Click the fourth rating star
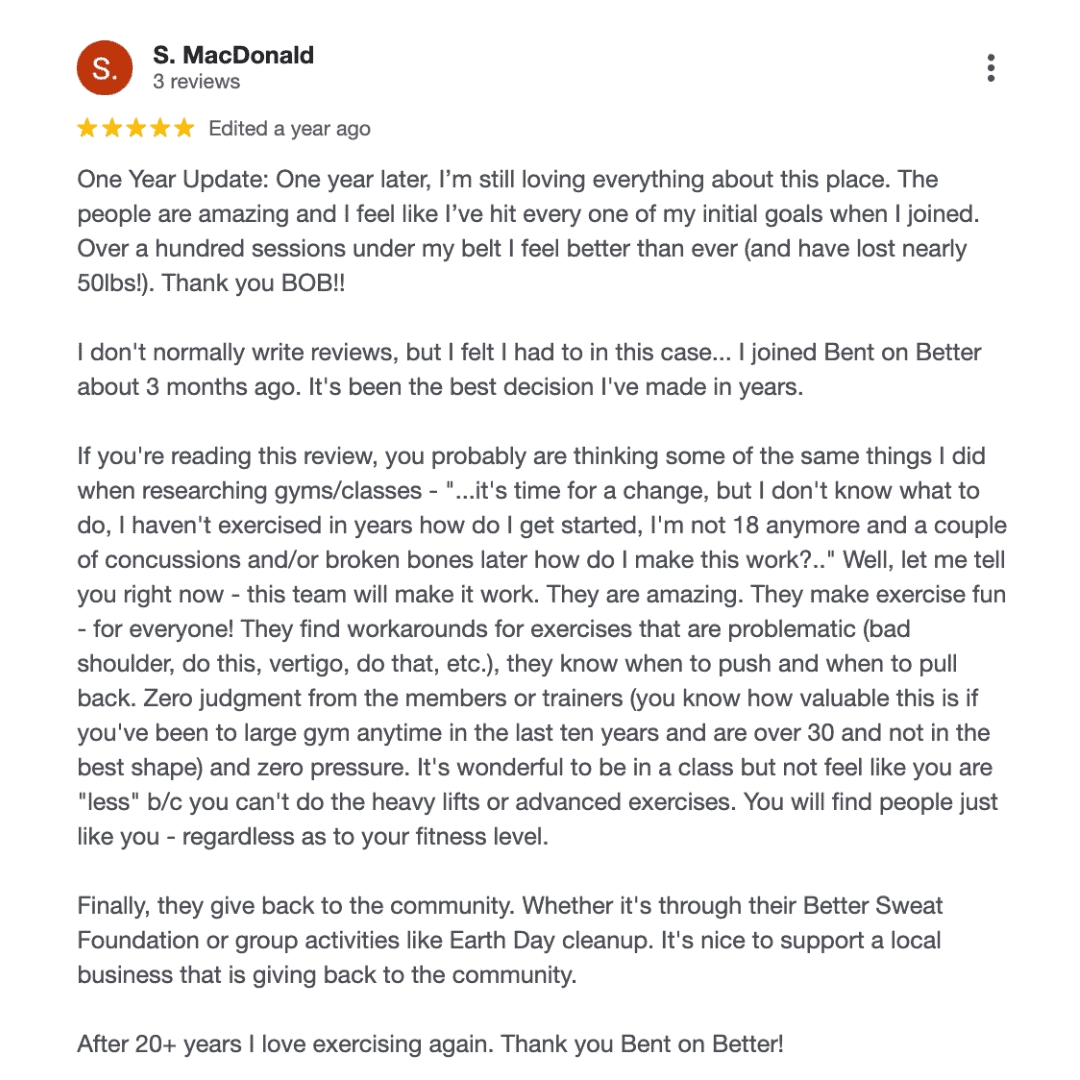Screen dimensions: 1080x1080 (160, 128)
